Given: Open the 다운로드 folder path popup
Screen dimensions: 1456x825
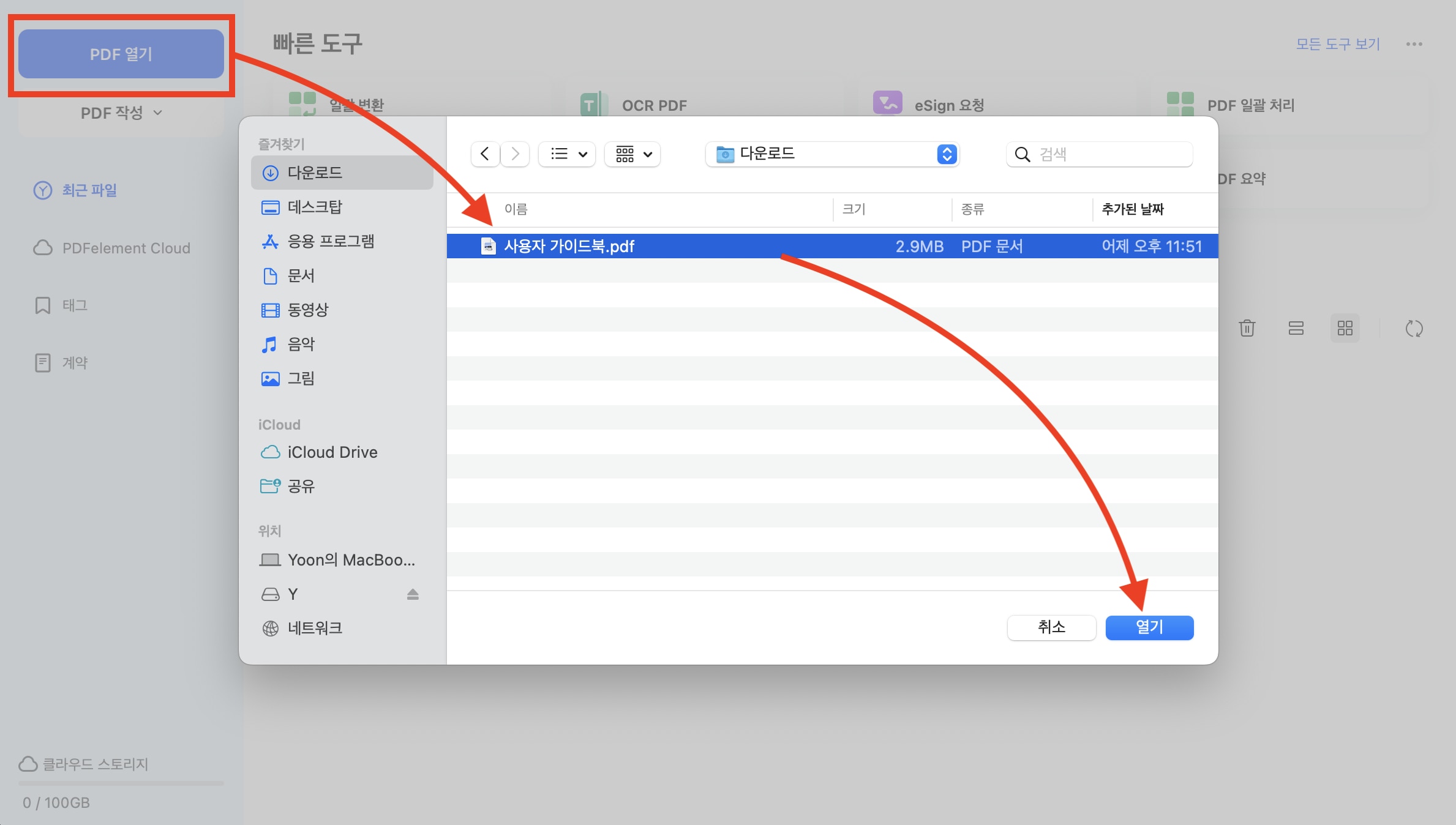Looking at the screenshot, I should coord(832,154).
